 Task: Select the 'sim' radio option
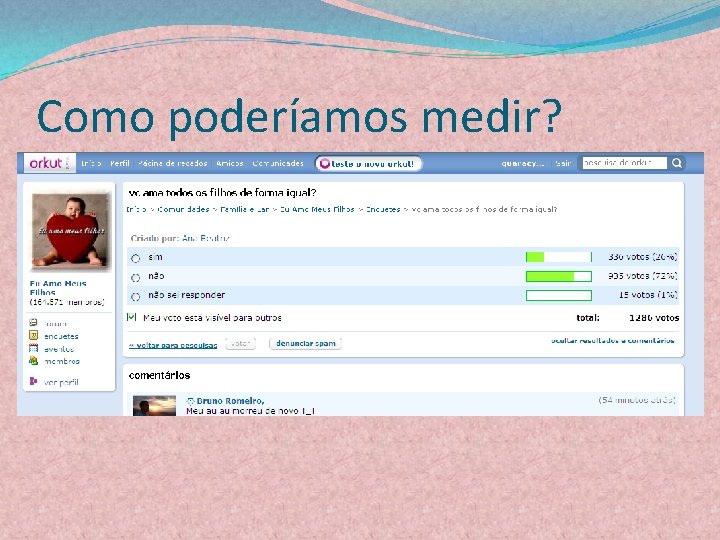(135, 258)
